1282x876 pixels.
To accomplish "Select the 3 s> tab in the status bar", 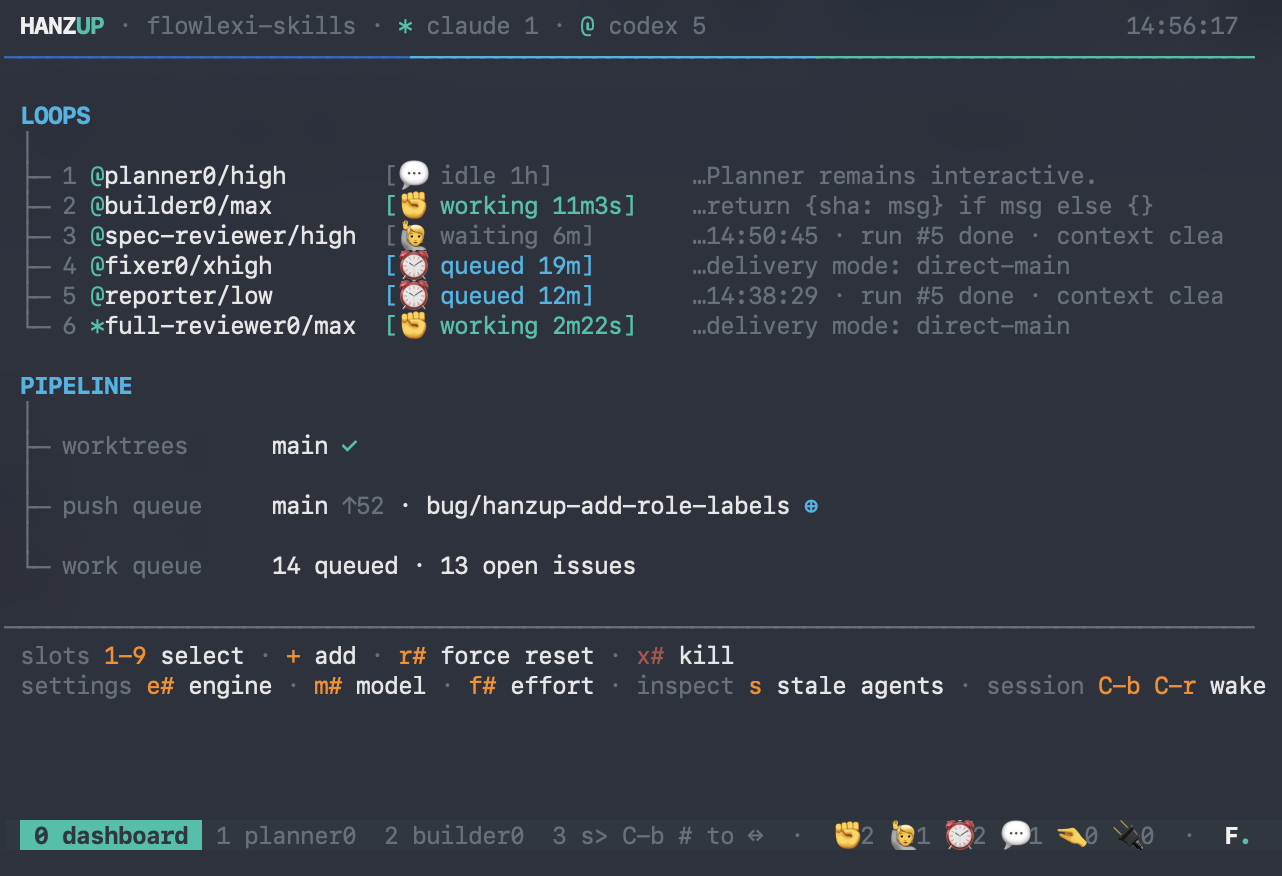I will coord(580,836).
